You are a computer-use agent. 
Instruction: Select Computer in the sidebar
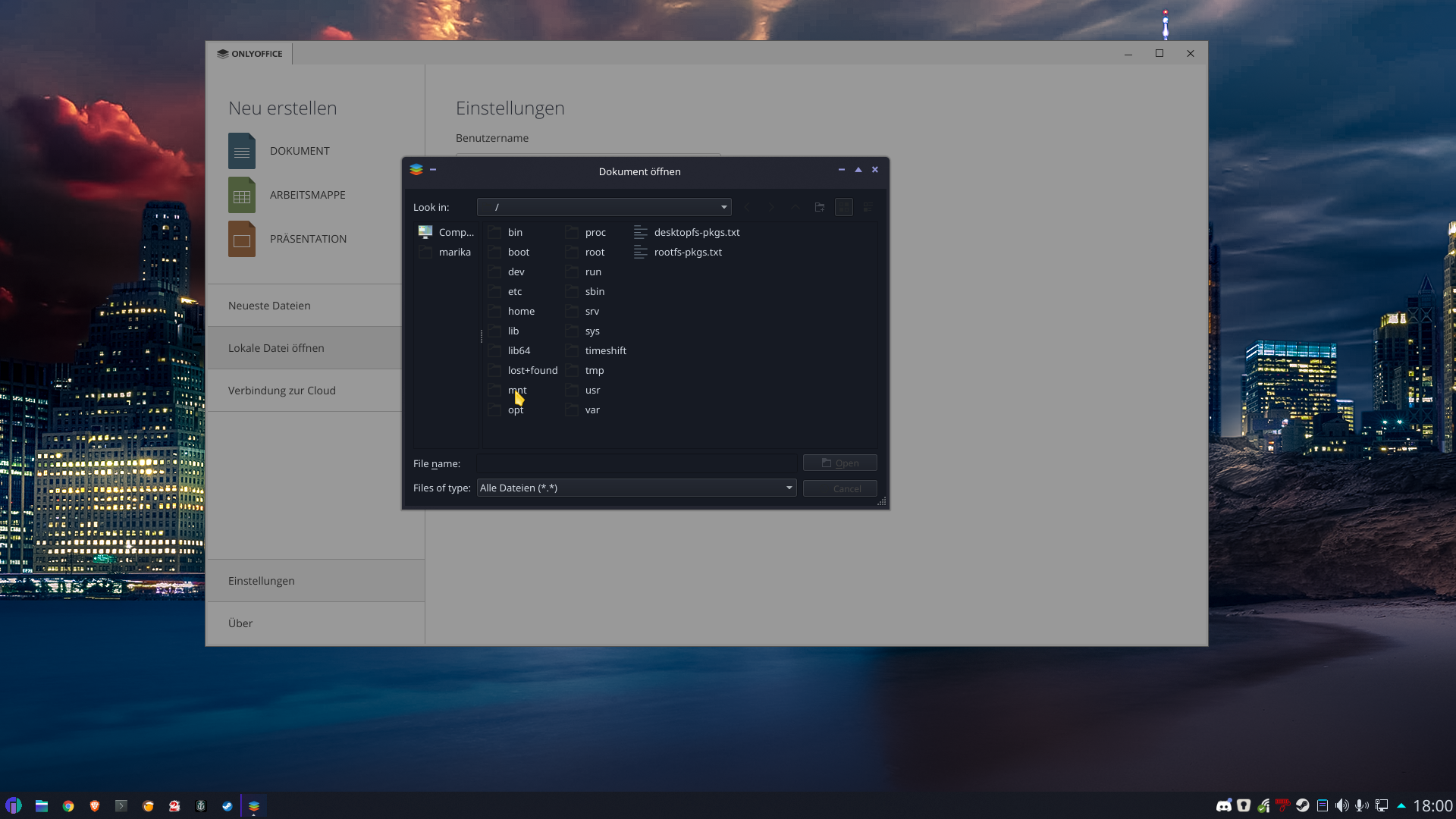pyautogui.click(x=446, y=232)
